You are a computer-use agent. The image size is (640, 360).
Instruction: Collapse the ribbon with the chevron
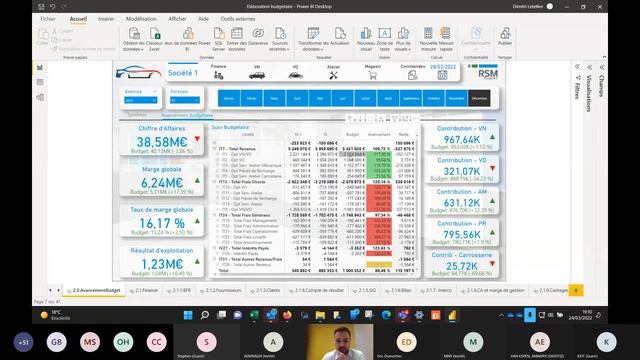point(604,57)
